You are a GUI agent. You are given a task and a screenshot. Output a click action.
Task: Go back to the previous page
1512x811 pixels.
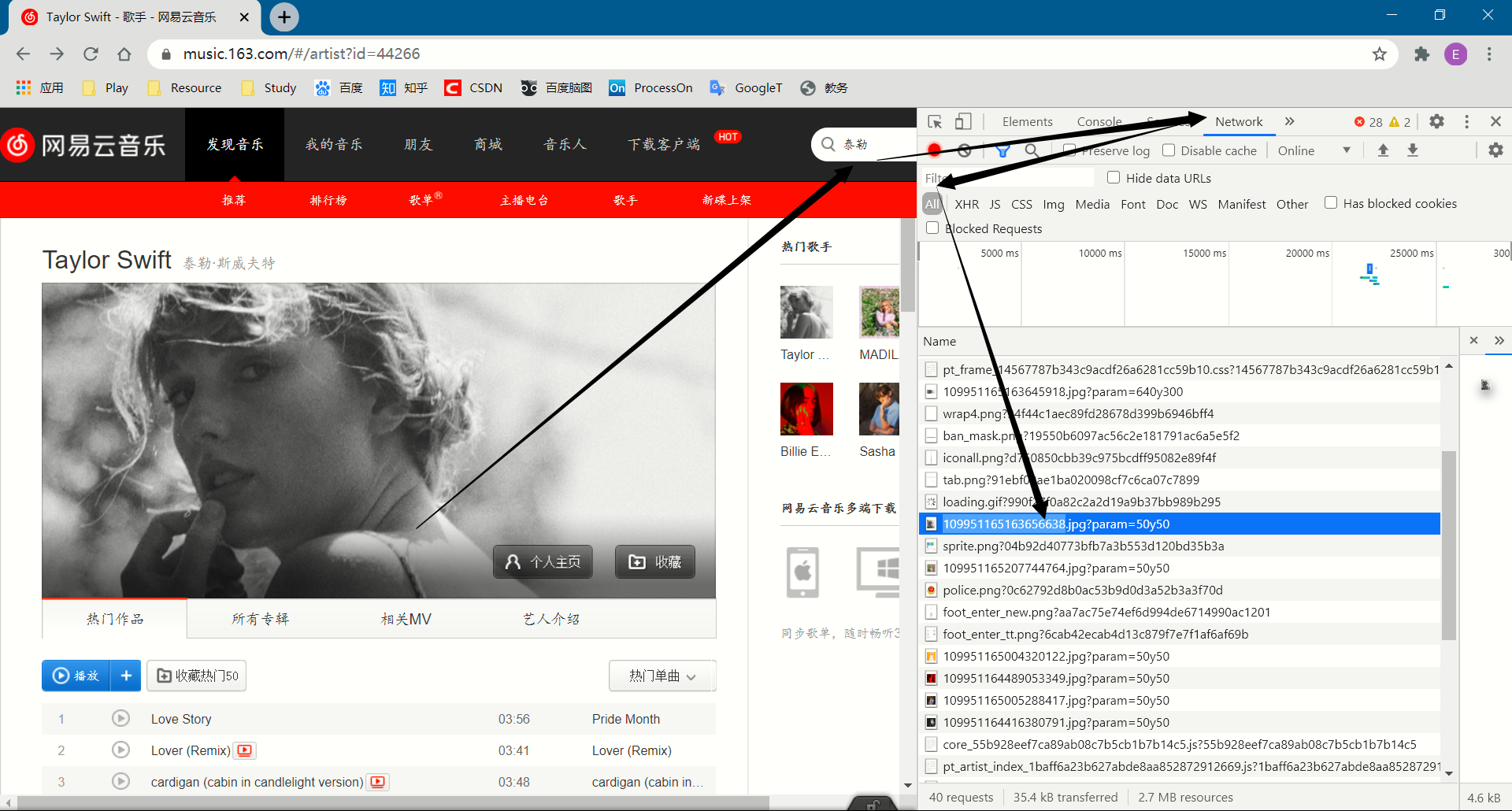click(23, 54)
